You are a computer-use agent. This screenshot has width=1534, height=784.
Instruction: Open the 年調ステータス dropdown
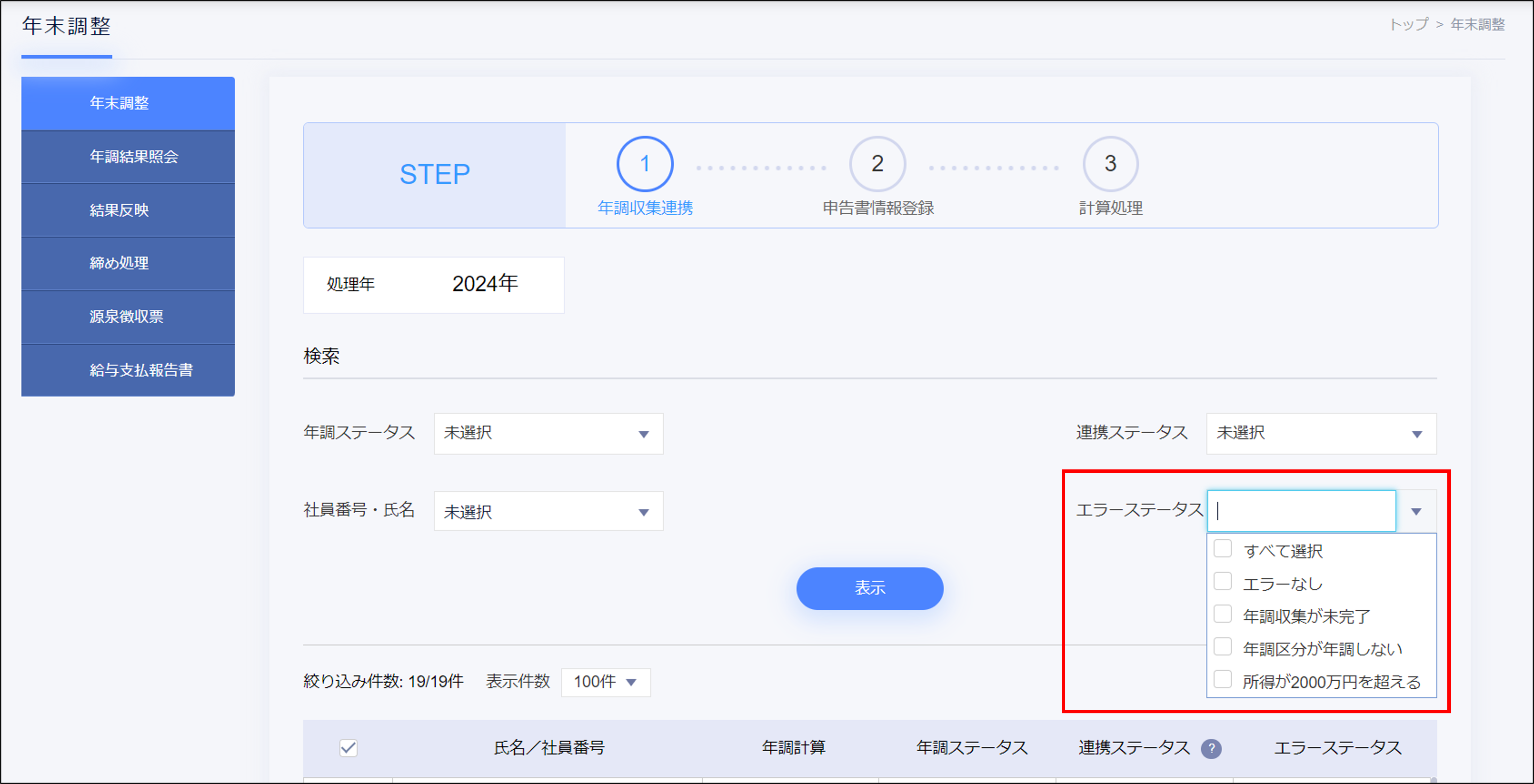(x=547, y=433)
